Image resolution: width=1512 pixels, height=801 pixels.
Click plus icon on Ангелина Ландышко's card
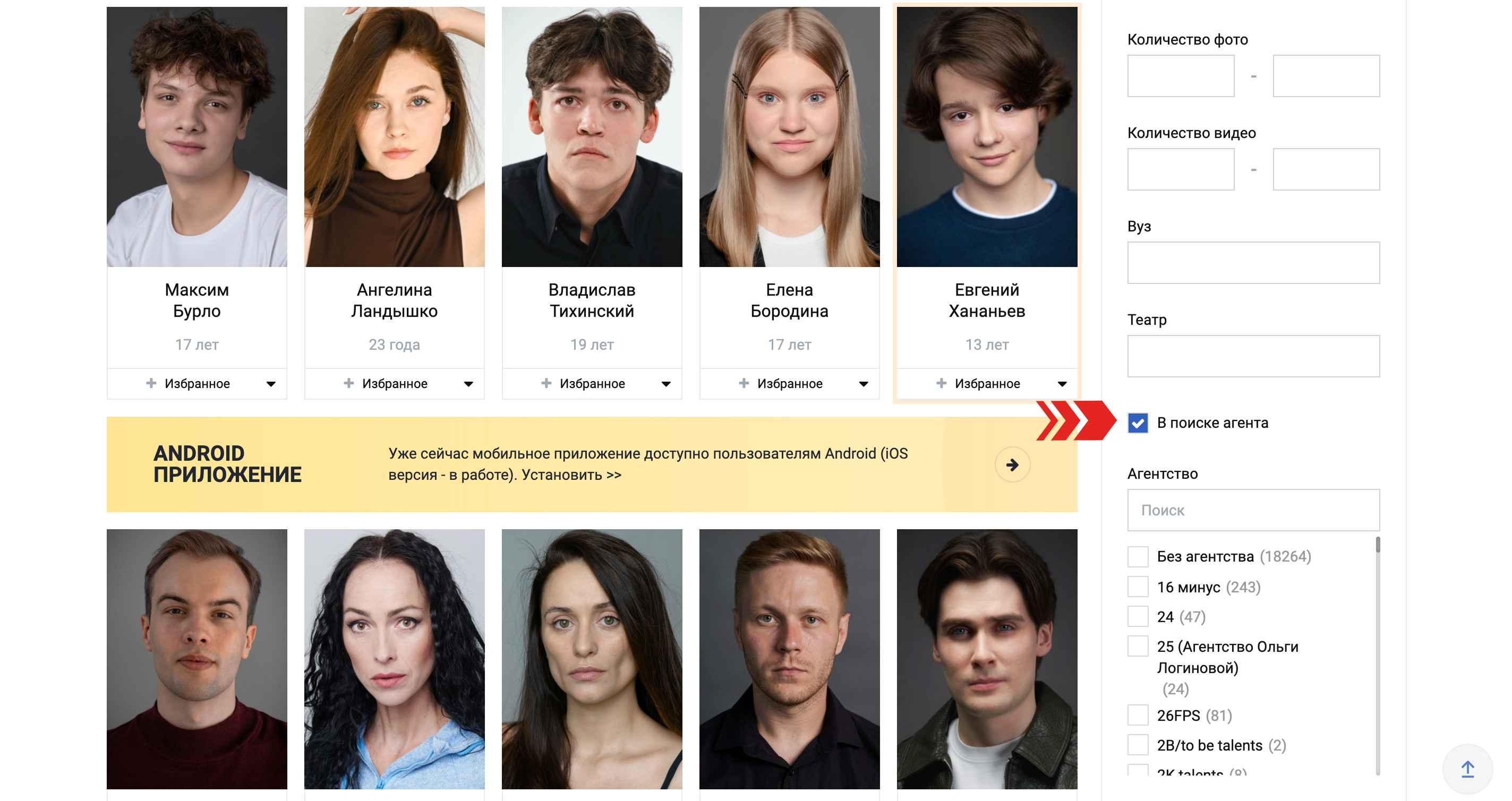[x=348, y=383]
